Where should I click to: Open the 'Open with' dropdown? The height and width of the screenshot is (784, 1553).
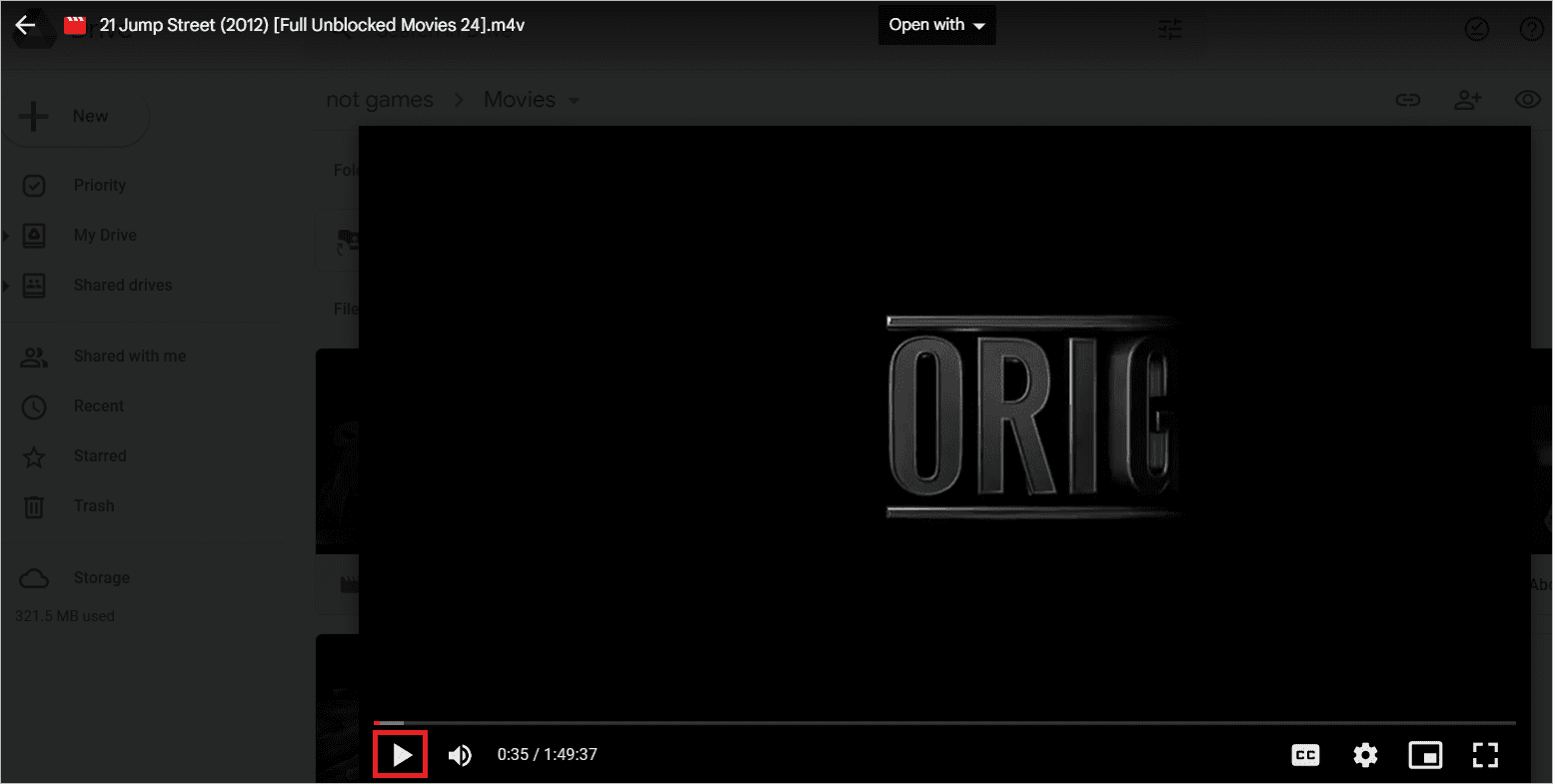tap(936, 25)
